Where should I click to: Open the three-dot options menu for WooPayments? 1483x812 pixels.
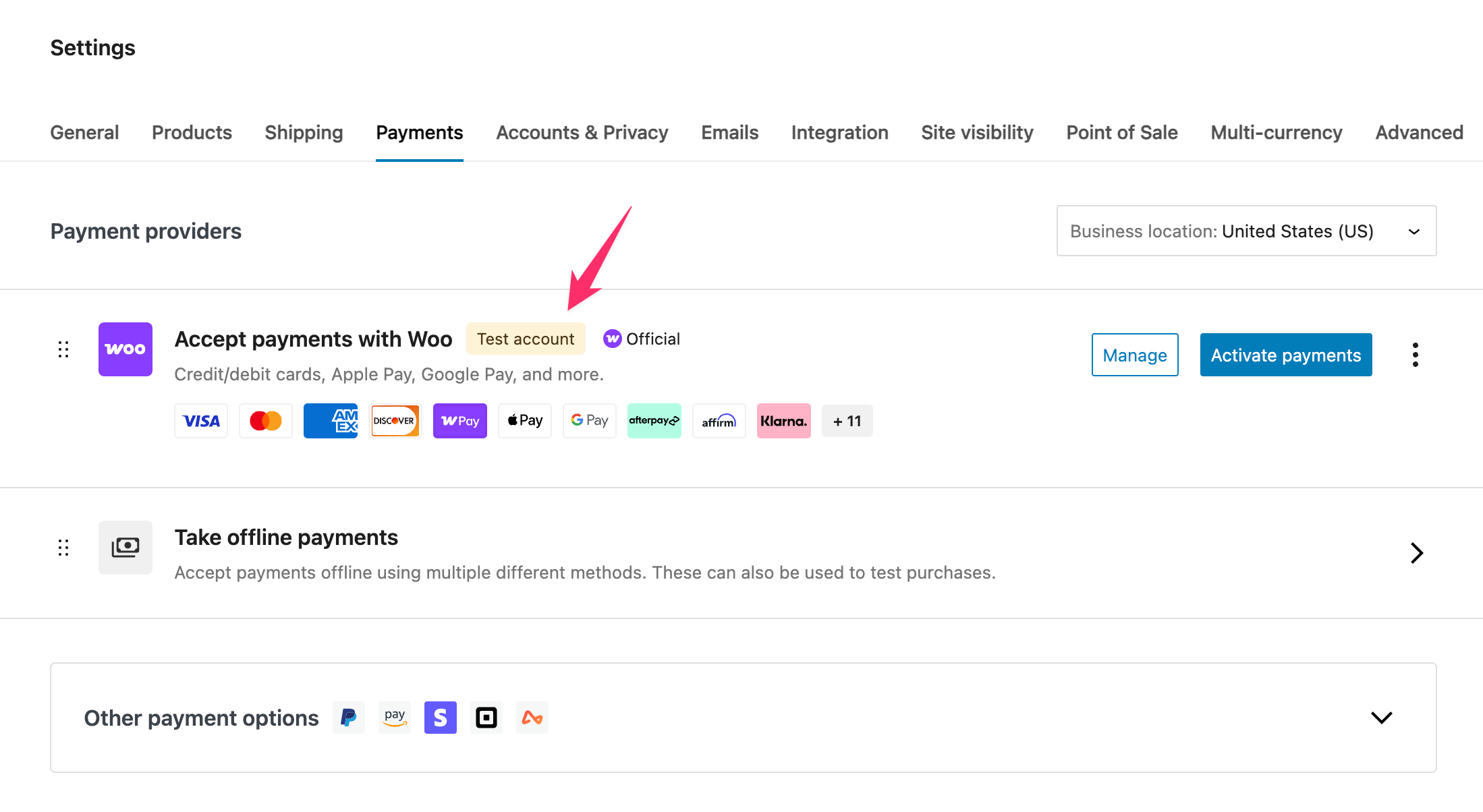coord(1415,354)
